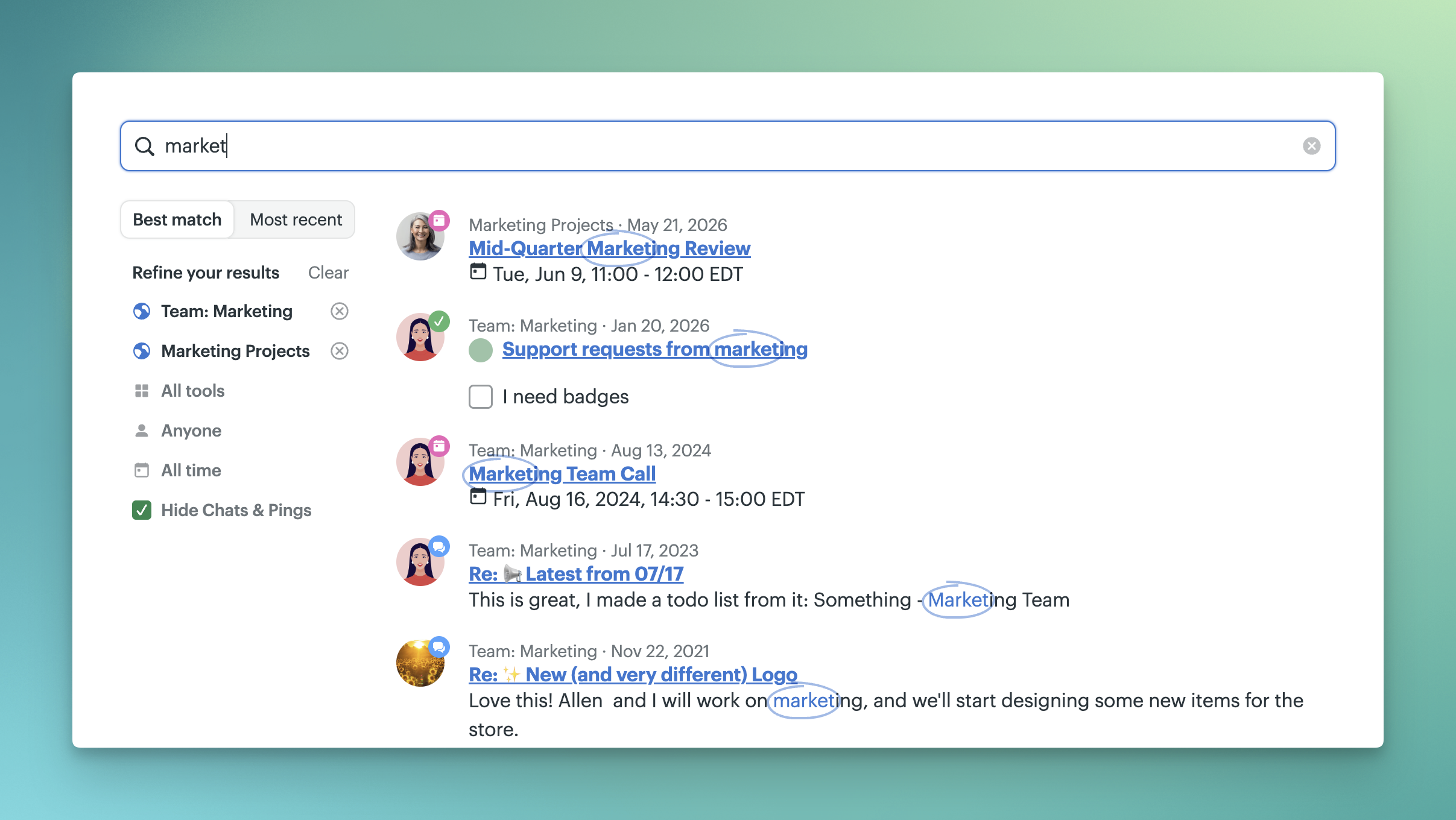Click blue chat badge on Latest from 07/17 avatar
This screenshot has height=820, width=1456.
pos(439,546)
